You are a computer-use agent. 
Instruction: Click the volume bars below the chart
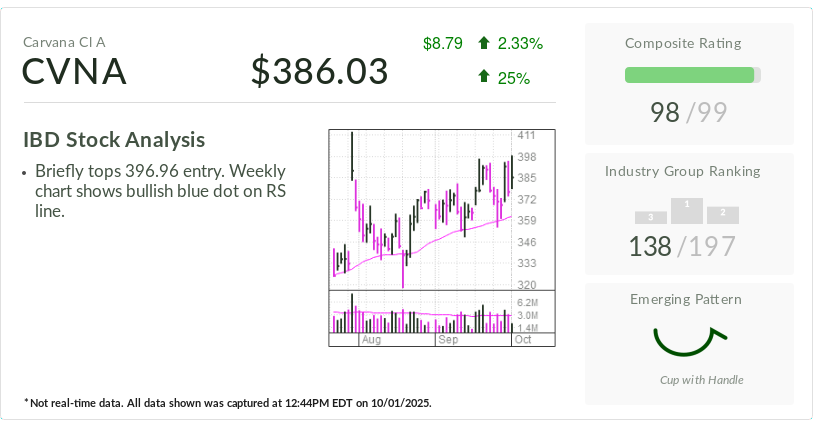coord(421,314)
